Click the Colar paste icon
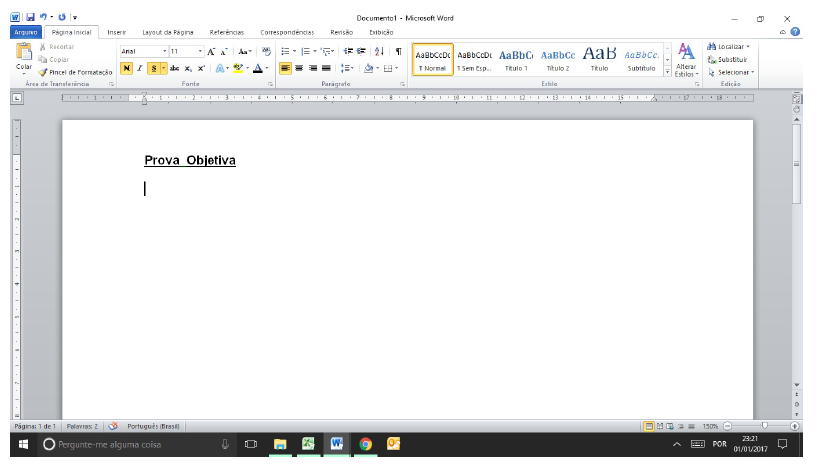This screenshot has height=469, width=818. point(24,56)
